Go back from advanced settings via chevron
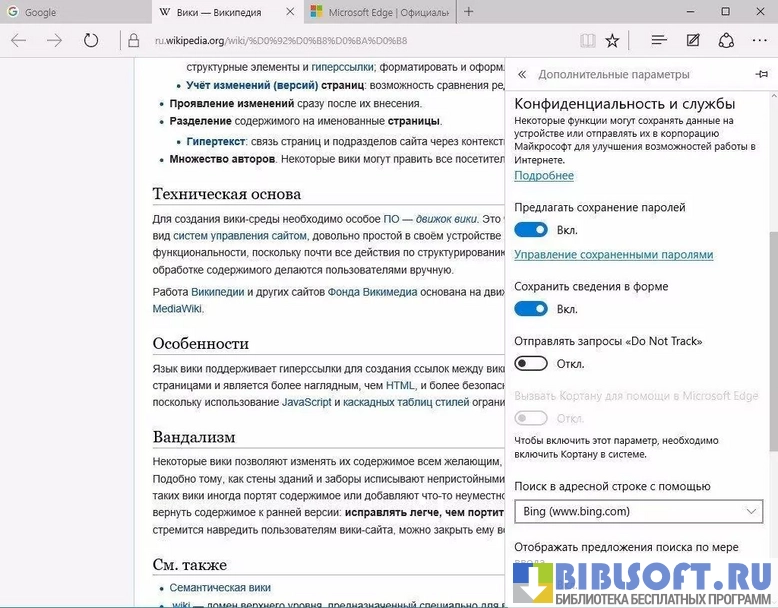The height and width of the screenshot is (608, 778). tap(522, 75)
